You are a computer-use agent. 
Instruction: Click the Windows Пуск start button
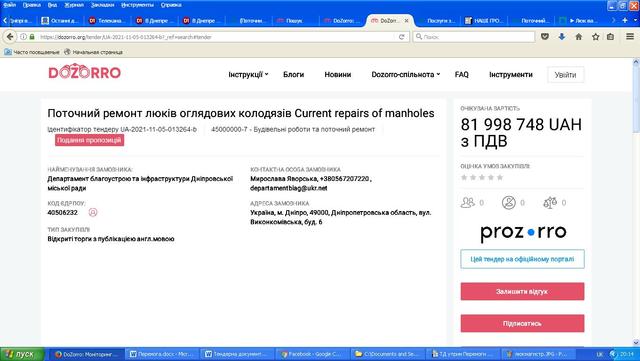tap(22, 354)
